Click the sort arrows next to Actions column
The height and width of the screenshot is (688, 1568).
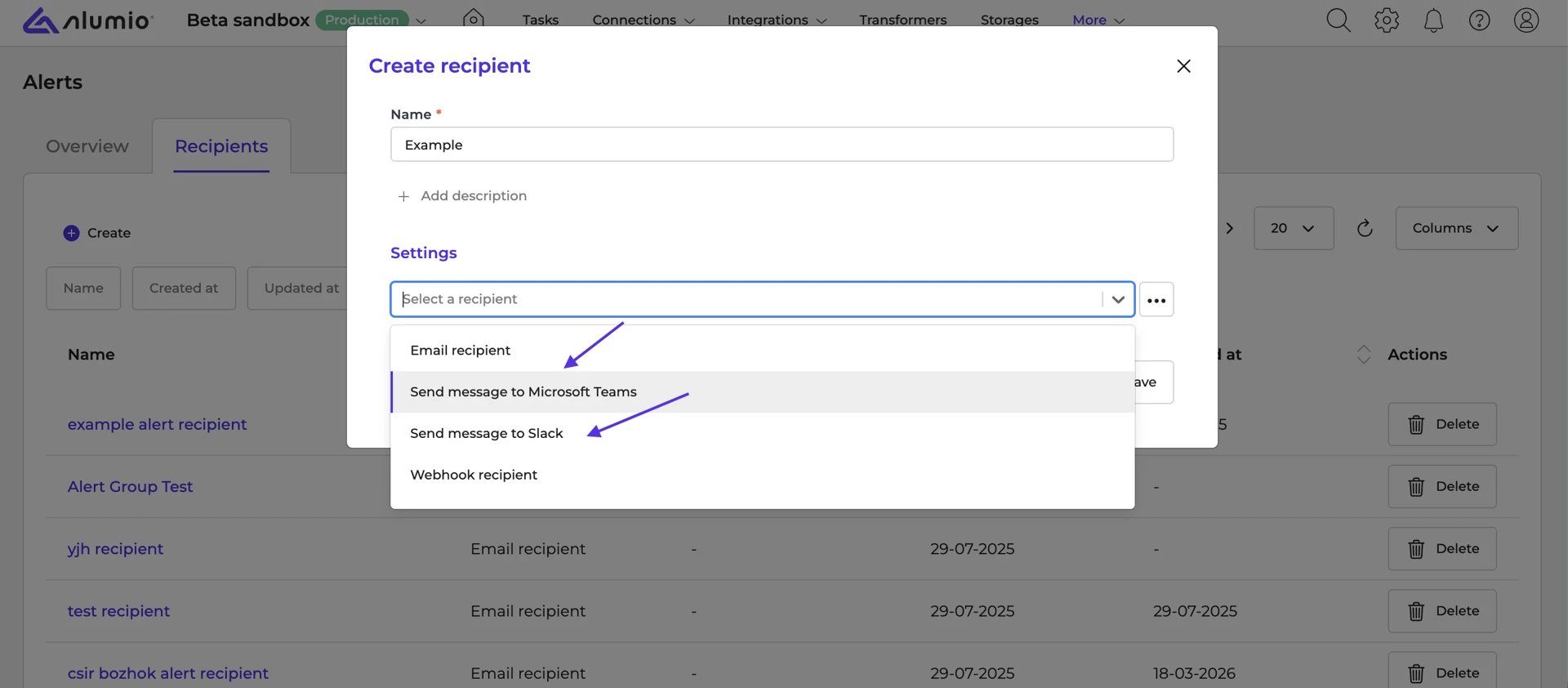coord(1363,355)
